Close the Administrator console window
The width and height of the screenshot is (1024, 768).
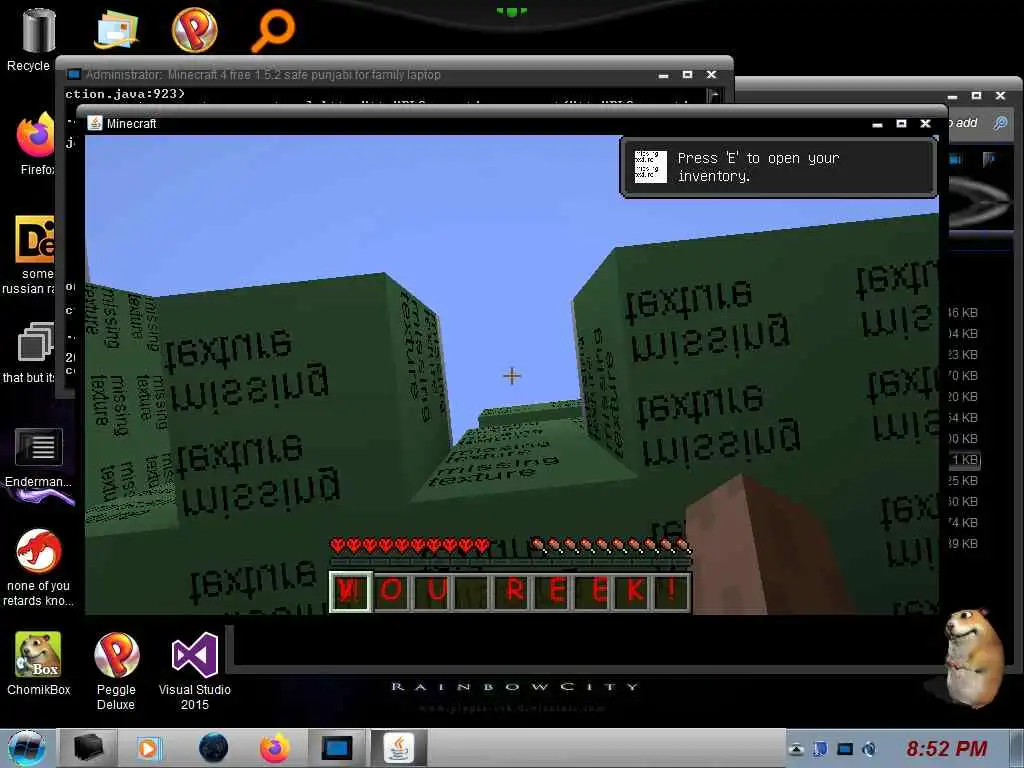coord(711,74)
